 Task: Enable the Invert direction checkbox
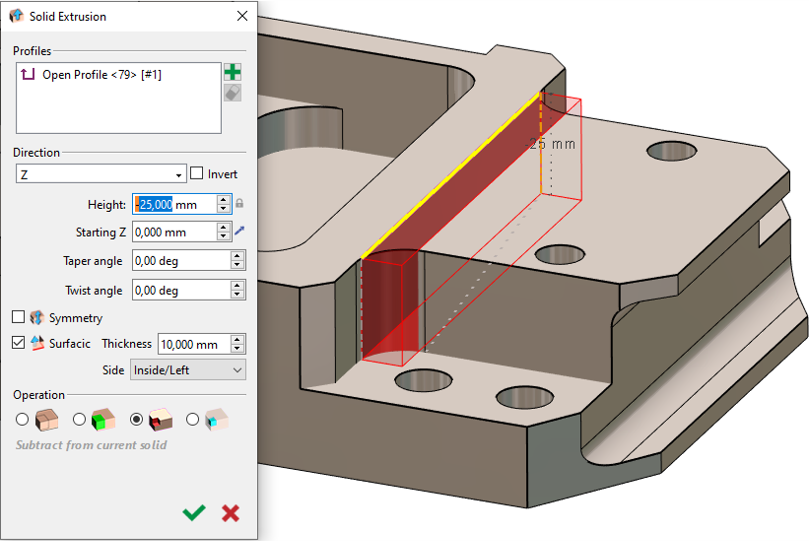coord(197,174)
